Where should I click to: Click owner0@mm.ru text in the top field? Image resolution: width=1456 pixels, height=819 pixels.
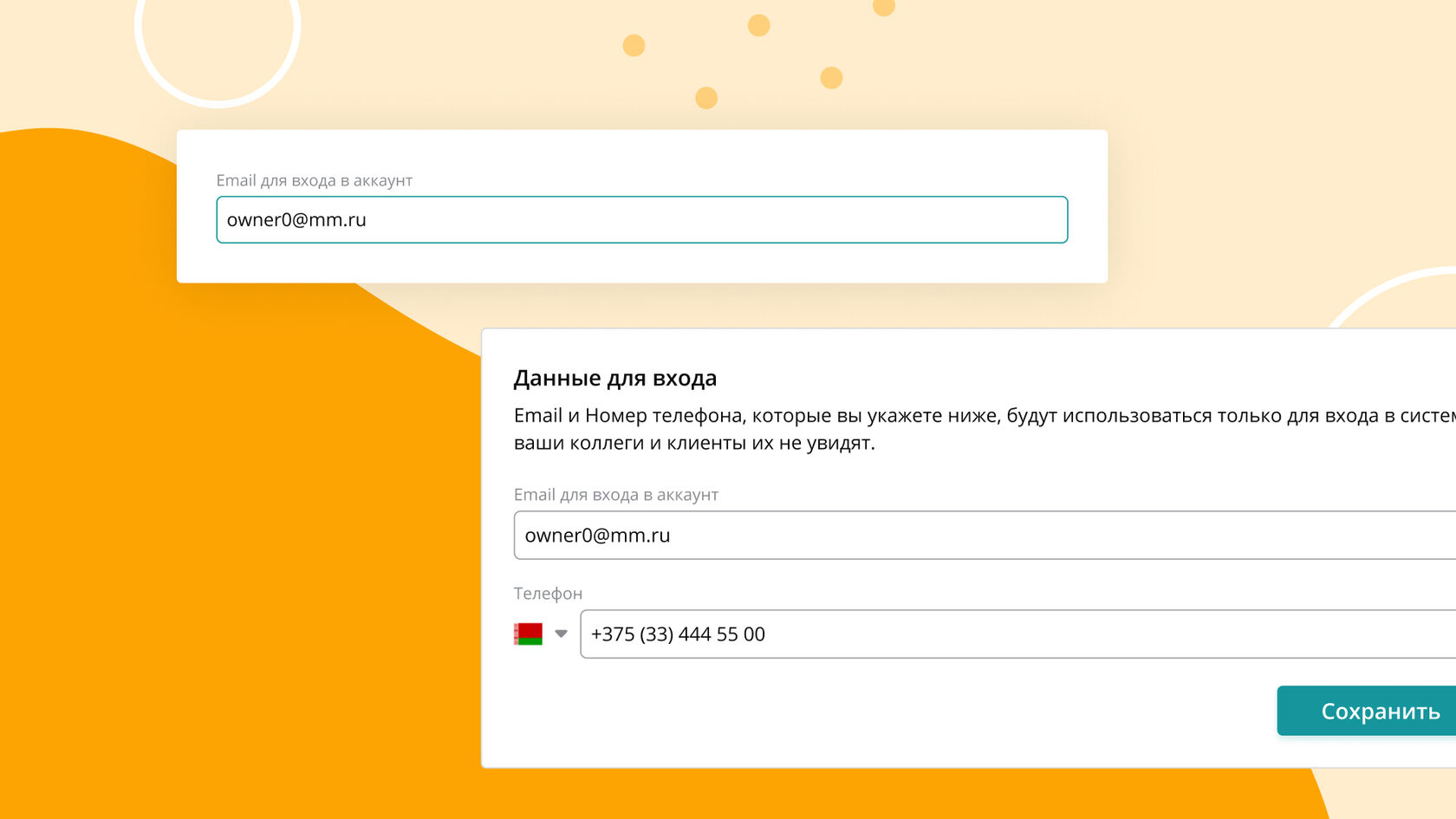[x=296, y=220]
